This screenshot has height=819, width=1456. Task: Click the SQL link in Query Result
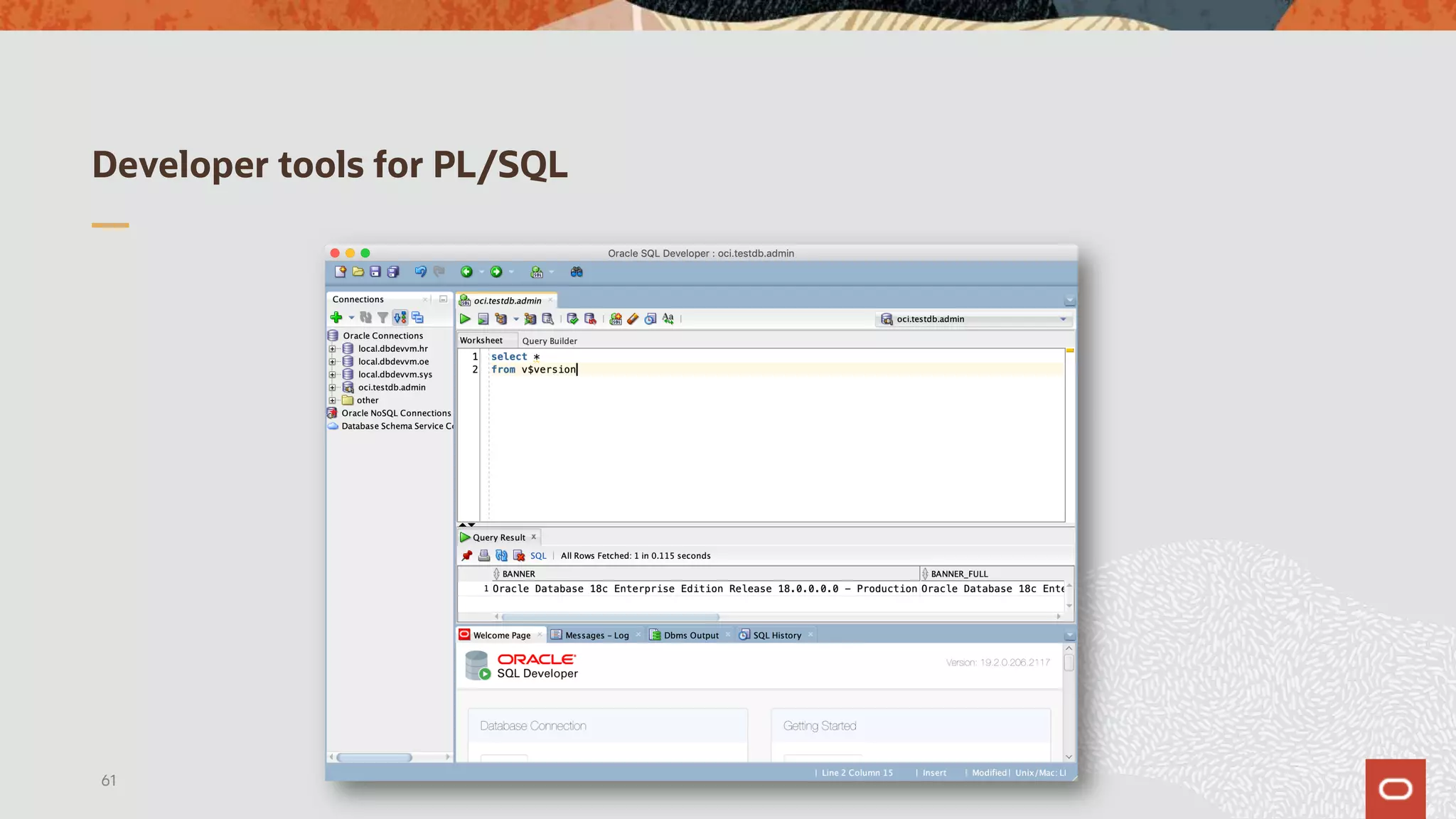(538, 556)
